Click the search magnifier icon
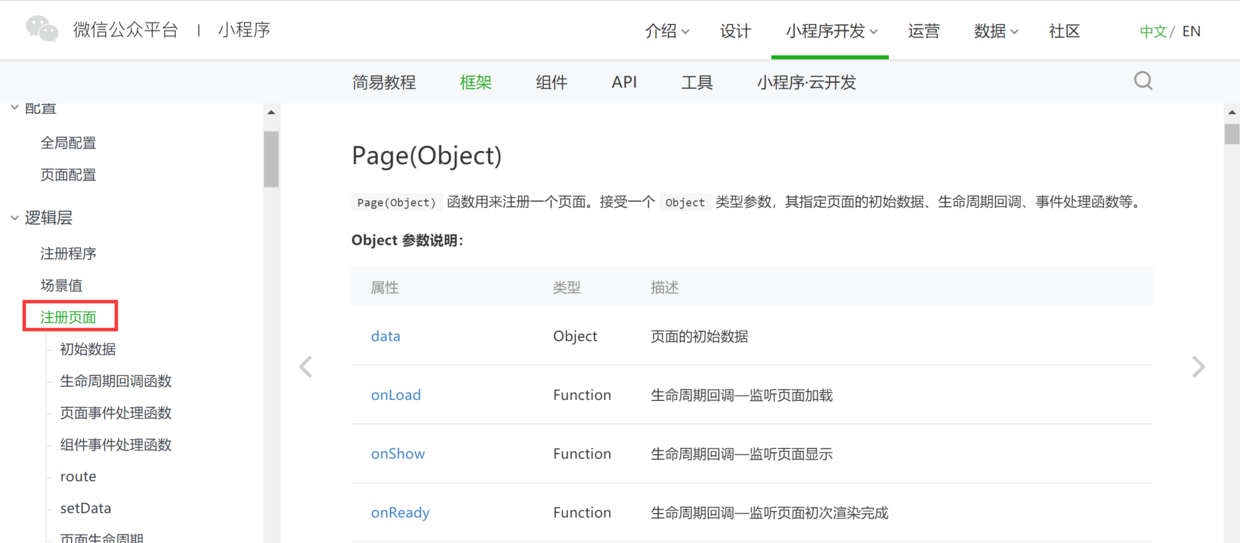 tap(1143, 81)
